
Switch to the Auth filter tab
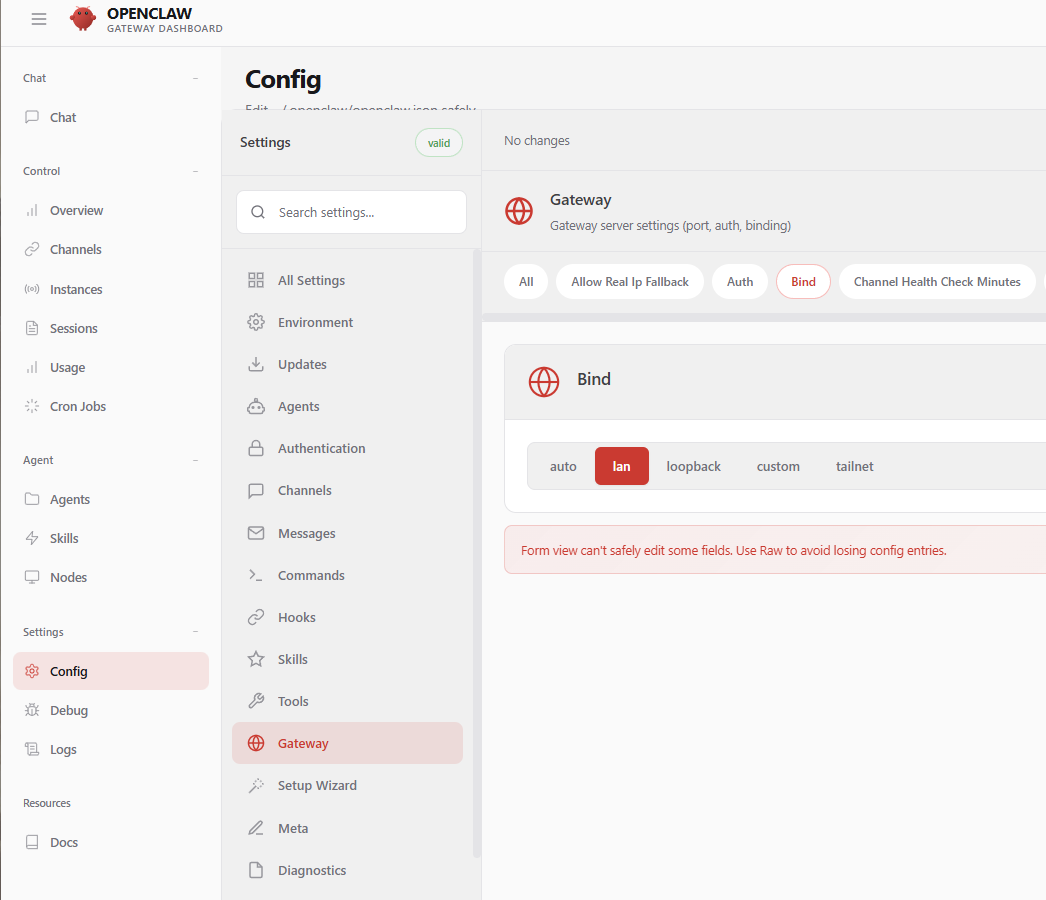(739, 282)
